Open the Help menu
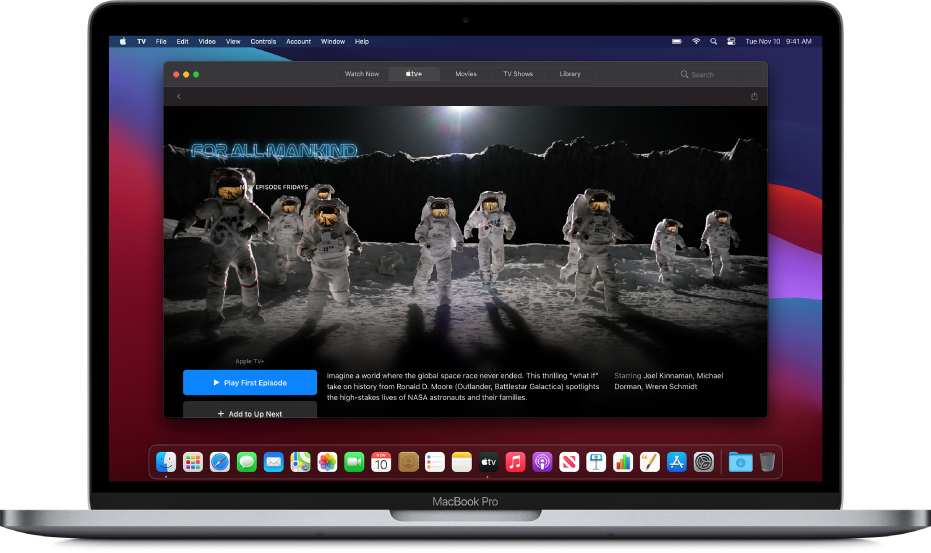The height and width of the screenshot is (553, 931). pyautogui.click(x=362, y=42)
